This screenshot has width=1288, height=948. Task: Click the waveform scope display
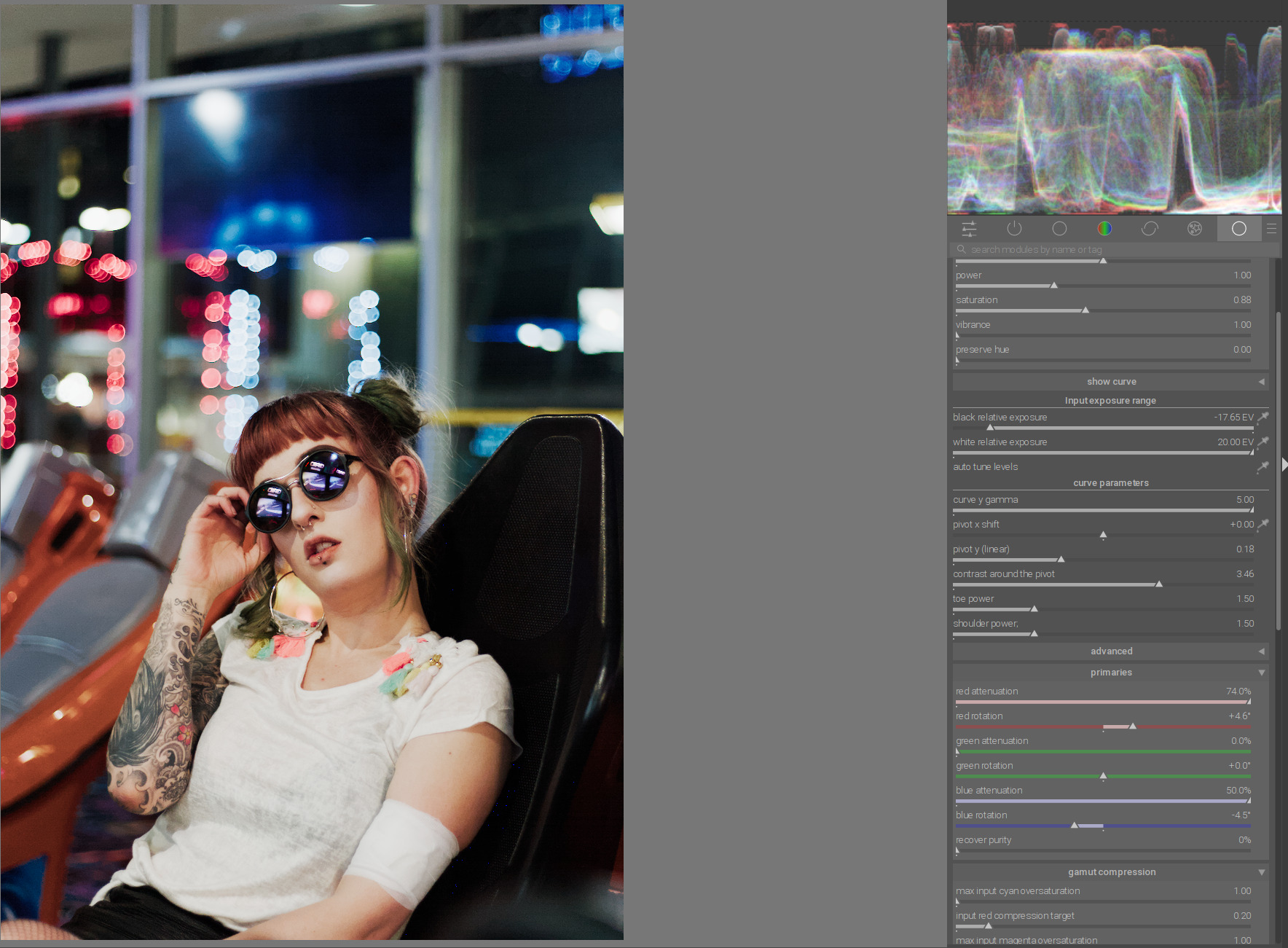pyautogui.click(x=1114, y=118)
